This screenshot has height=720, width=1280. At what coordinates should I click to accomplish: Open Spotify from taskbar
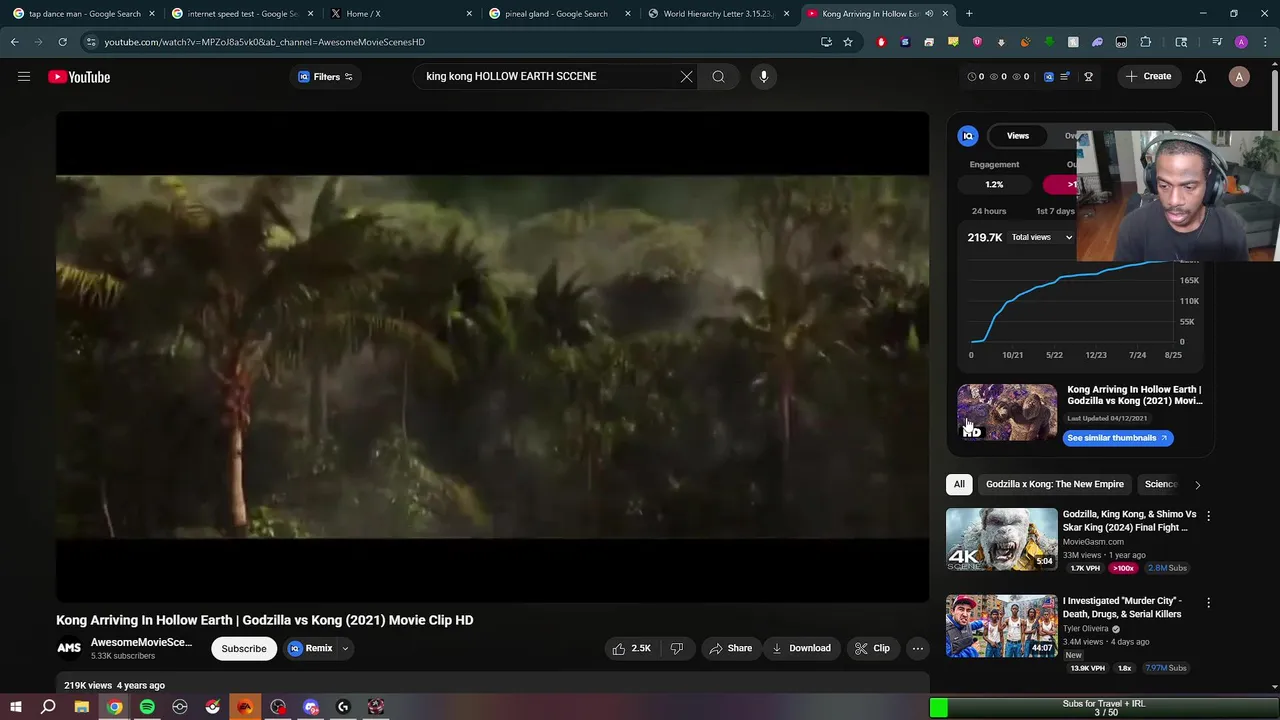click(147, 707)
